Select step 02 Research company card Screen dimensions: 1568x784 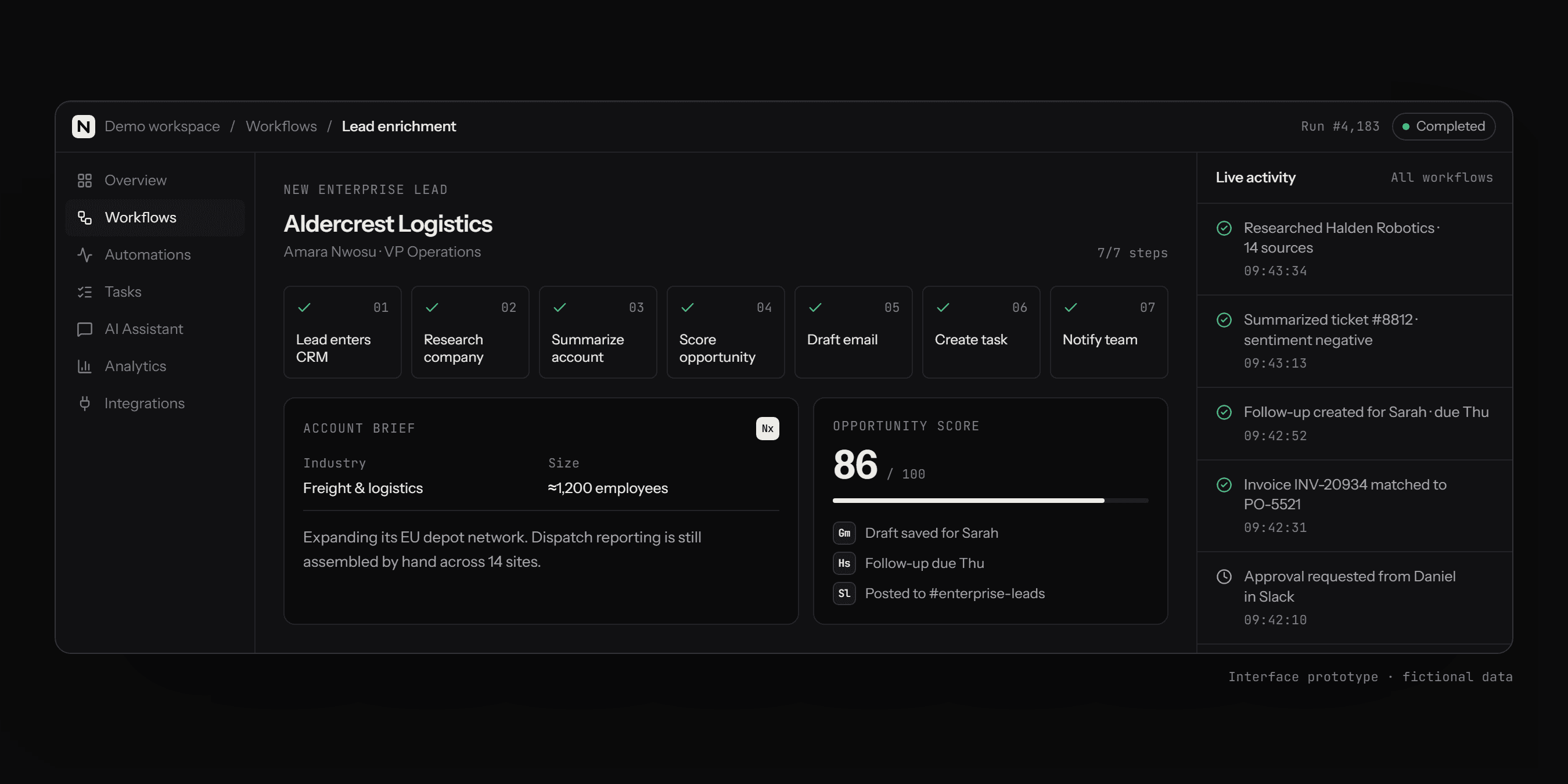click(x=470, y=332)
